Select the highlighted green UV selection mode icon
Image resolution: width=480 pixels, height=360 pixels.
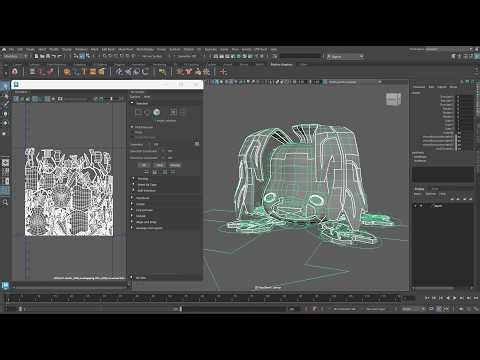coord(157,112)
